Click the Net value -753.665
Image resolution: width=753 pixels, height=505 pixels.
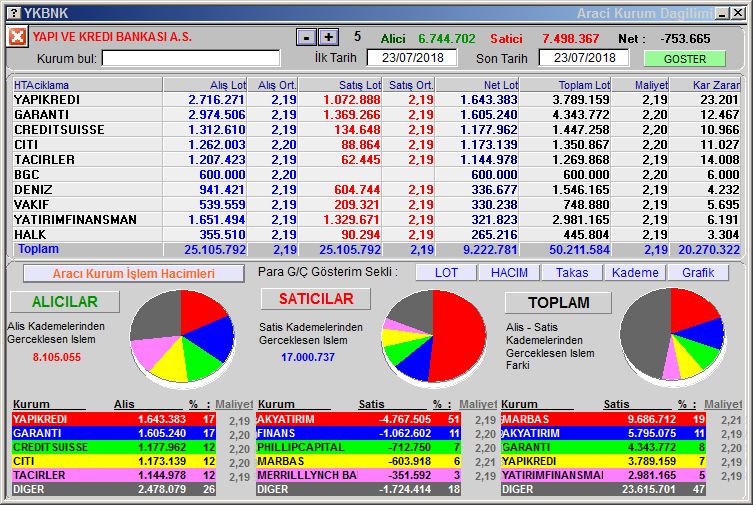point(685,39)
